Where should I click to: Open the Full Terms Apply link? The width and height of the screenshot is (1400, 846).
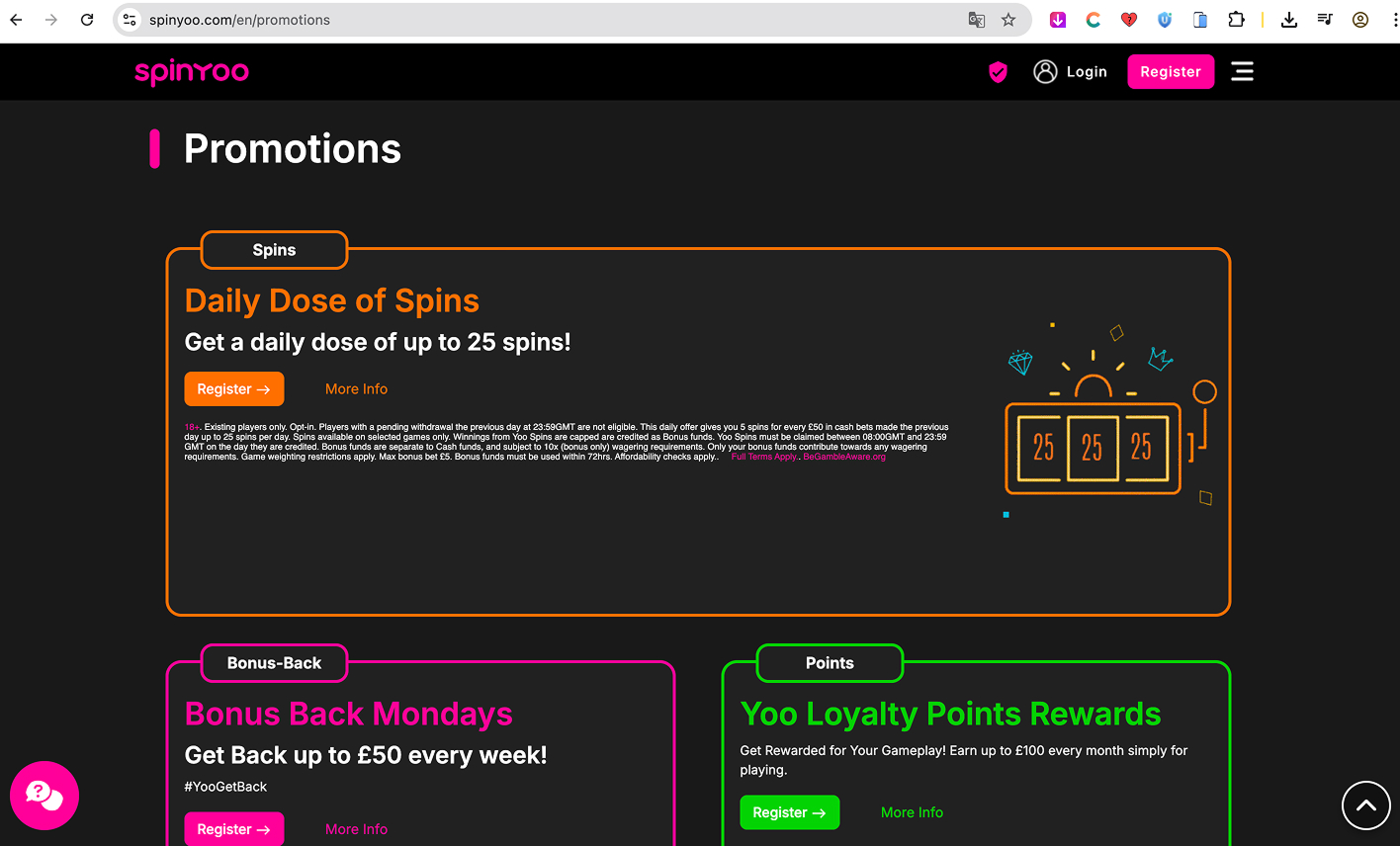point(762,457)
